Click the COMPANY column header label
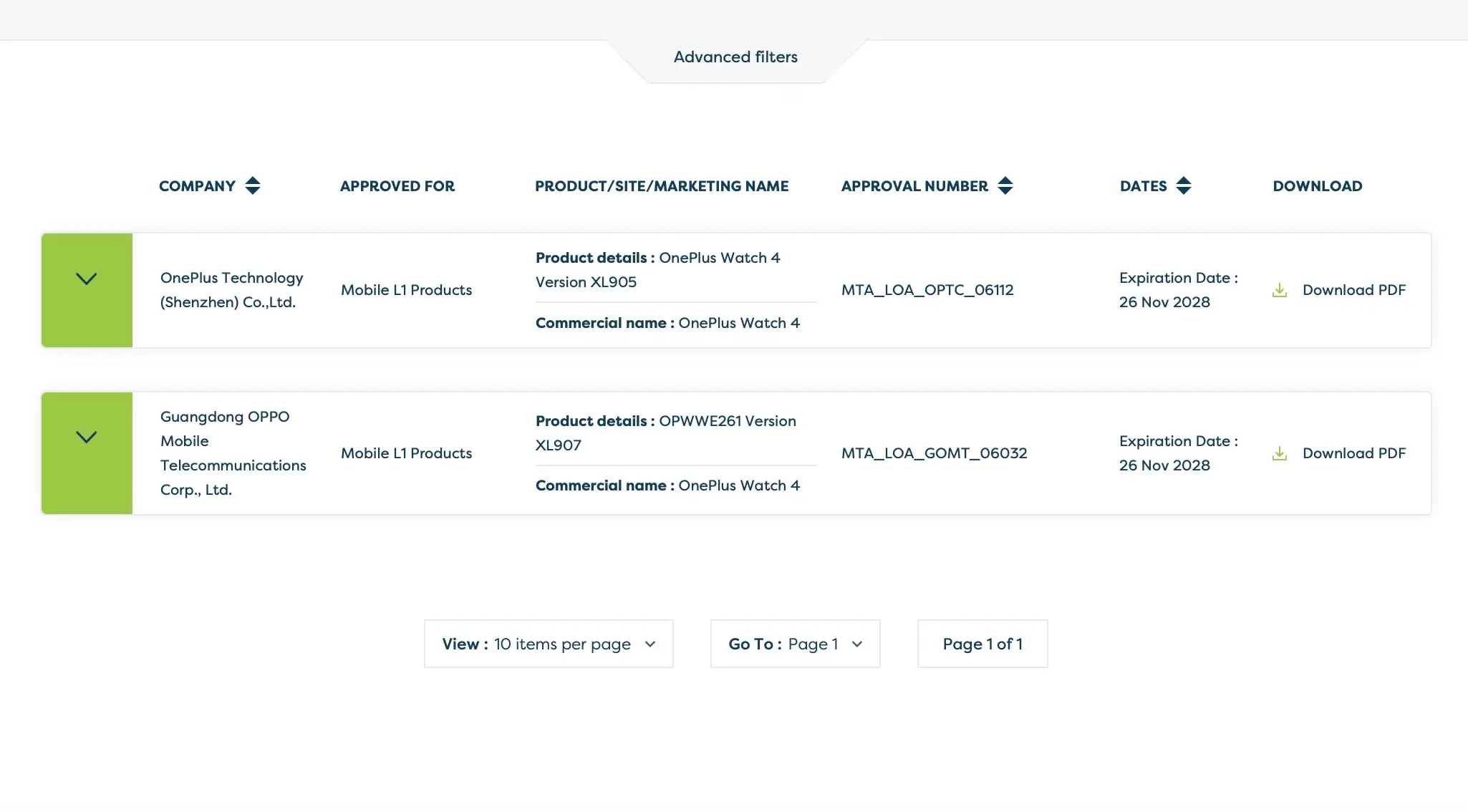Viewport: 1468px width, 812px height. (197, 186)
